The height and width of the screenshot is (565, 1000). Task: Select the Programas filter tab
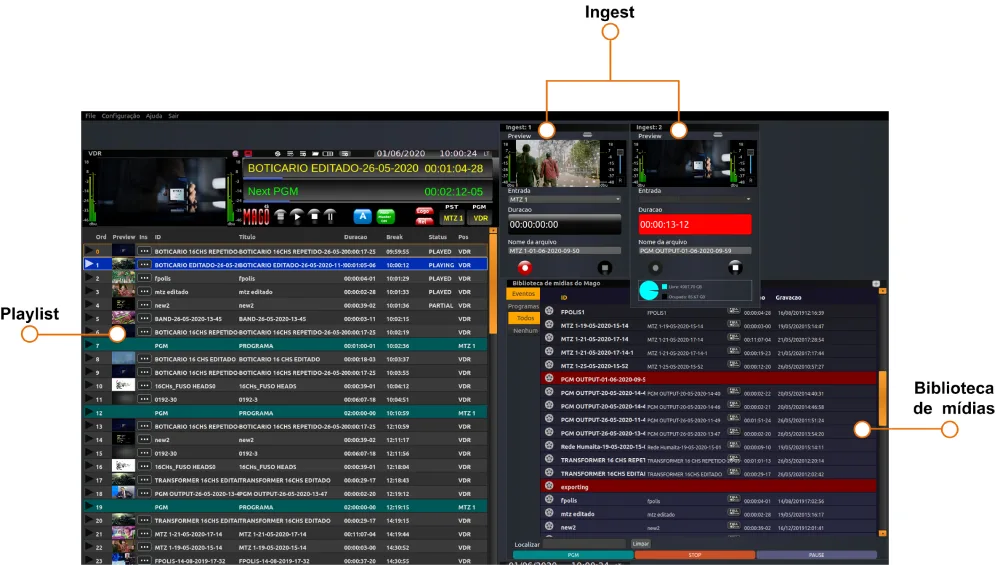523,306
